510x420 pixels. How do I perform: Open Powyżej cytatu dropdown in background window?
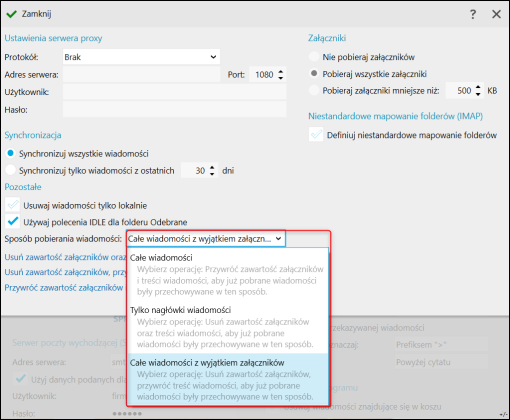(x=441, y=362)
